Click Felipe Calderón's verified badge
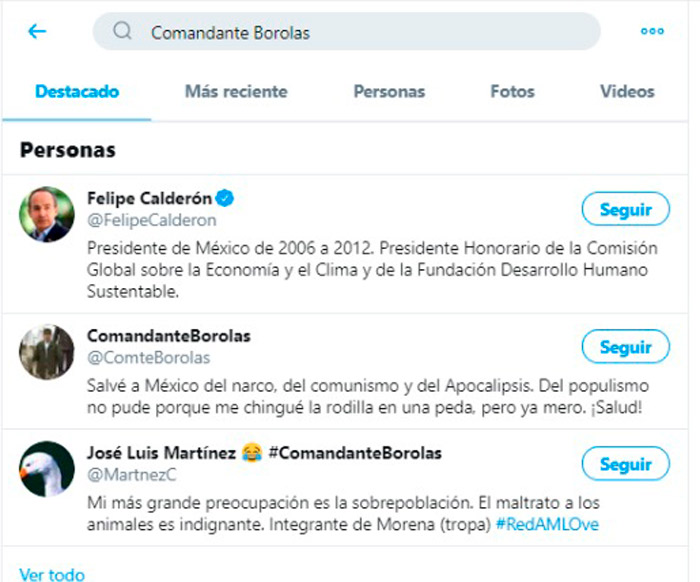The height and width of the screenshot is (582, 700). tap(228, 197)
